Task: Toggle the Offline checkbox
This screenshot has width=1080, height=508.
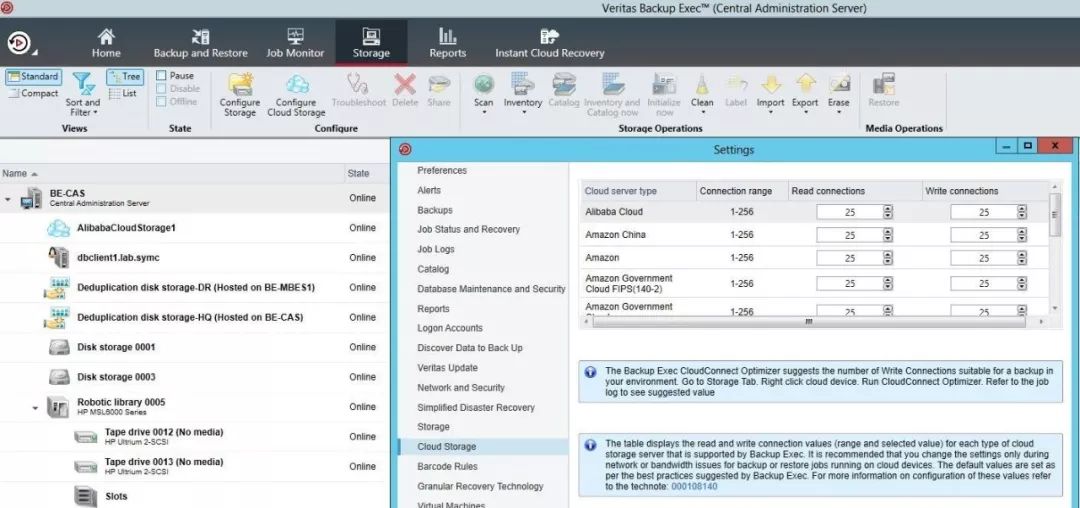Action: [161, 102]
